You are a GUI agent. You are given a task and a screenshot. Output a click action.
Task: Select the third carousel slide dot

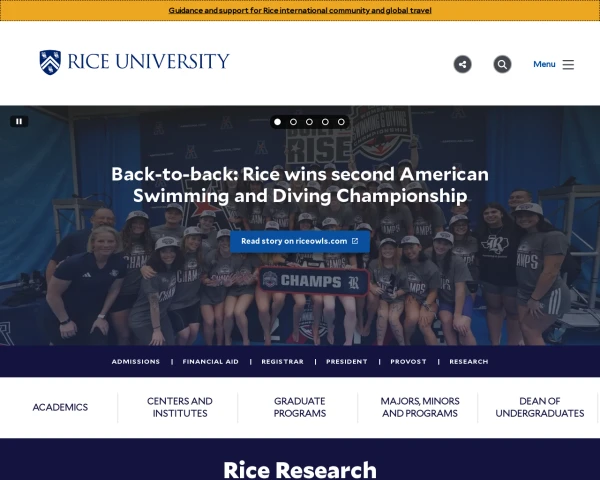point(309,122)
